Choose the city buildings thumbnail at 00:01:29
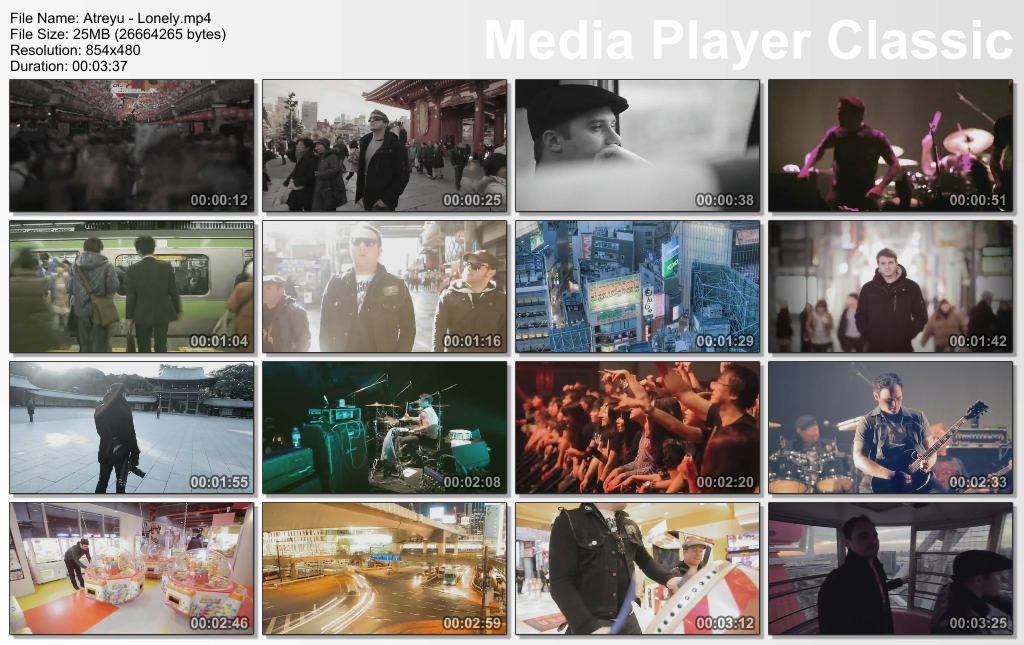 pyautogui.click(x=637, y=287)
